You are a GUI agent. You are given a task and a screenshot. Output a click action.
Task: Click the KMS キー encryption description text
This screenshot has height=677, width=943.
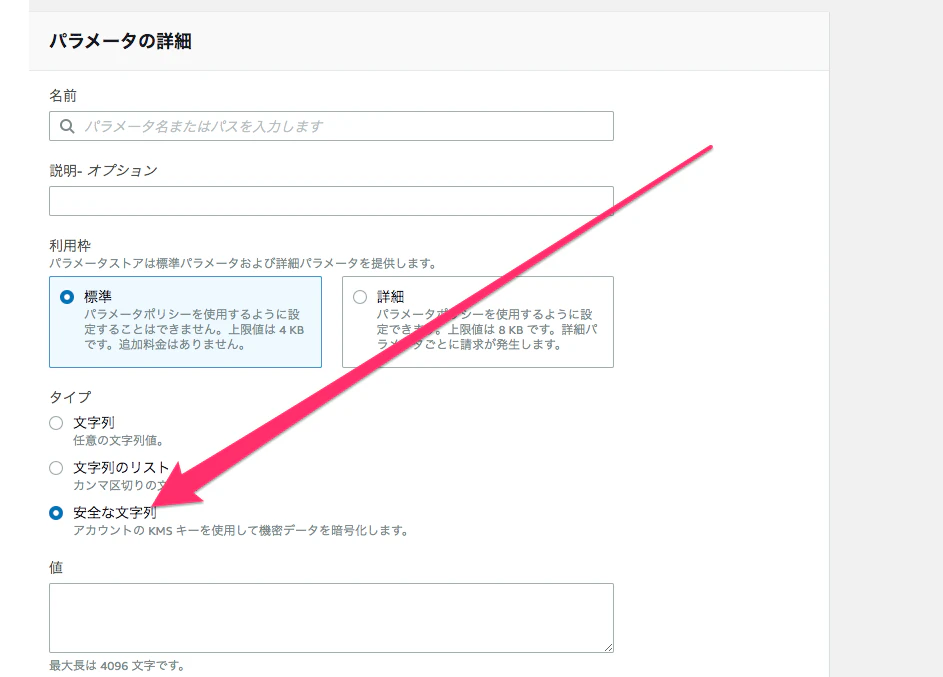point(241,530)
